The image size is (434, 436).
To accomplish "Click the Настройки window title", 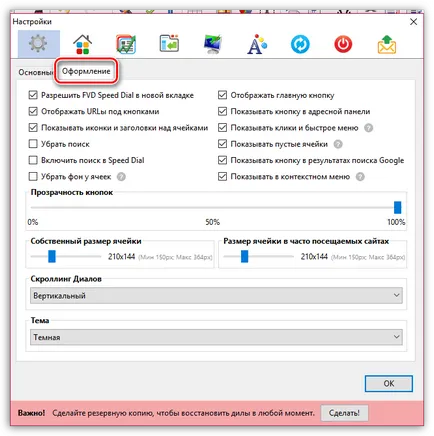I will coord(32,22).
